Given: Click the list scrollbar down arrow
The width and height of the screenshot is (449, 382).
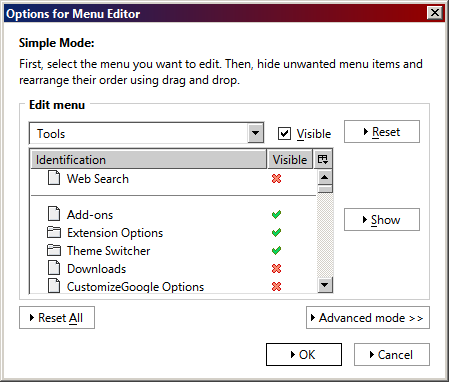Looking at the screenshot, I should (x=325, y=285).
